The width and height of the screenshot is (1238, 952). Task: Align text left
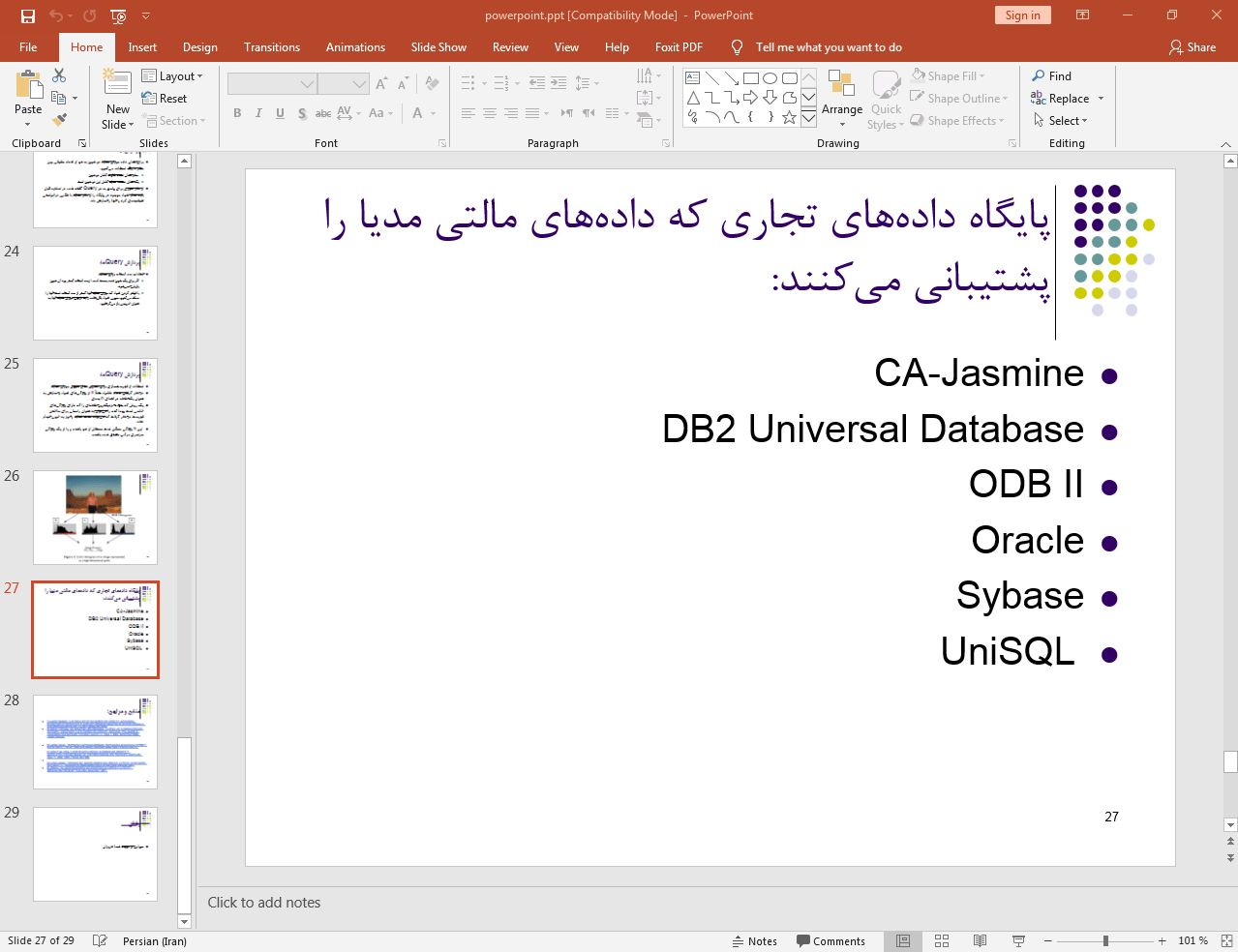click(x=468, y=113)
